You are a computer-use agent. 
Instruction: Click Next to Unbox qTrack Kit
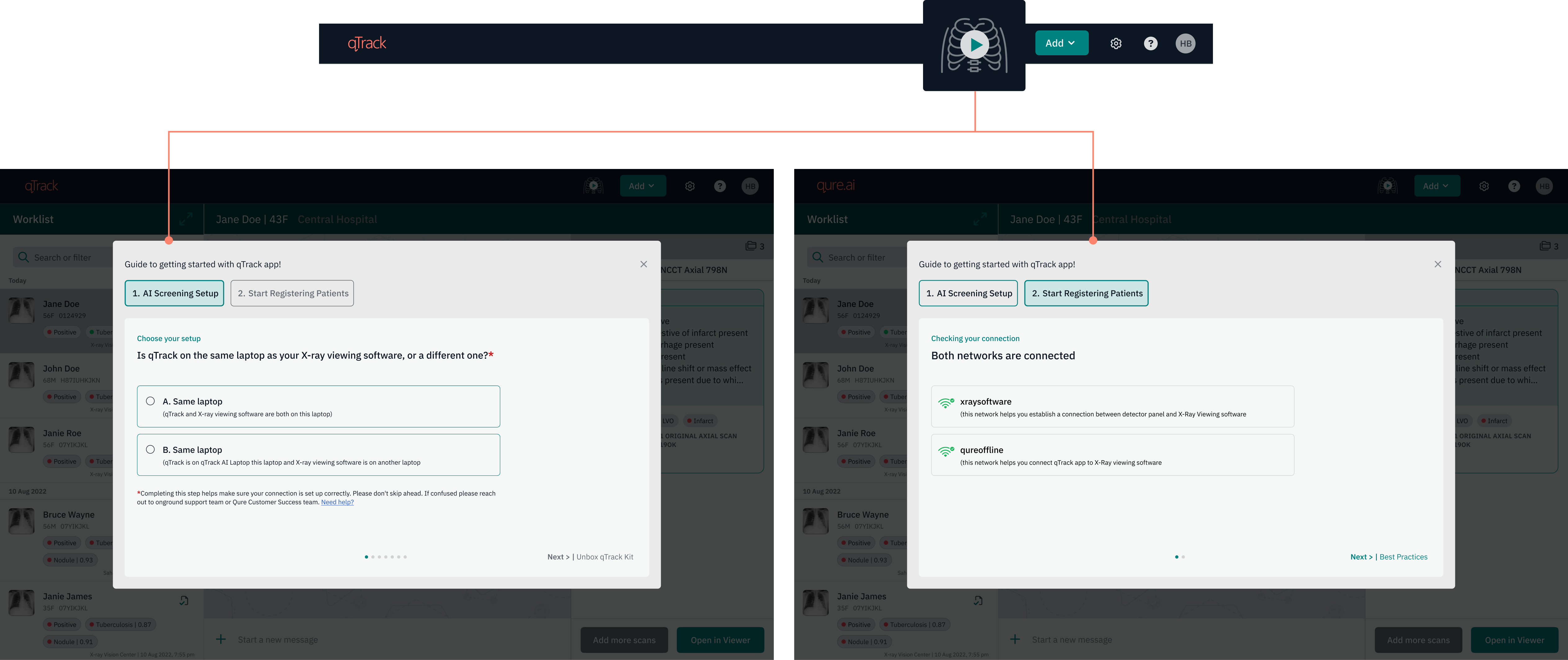coord(590,557)
